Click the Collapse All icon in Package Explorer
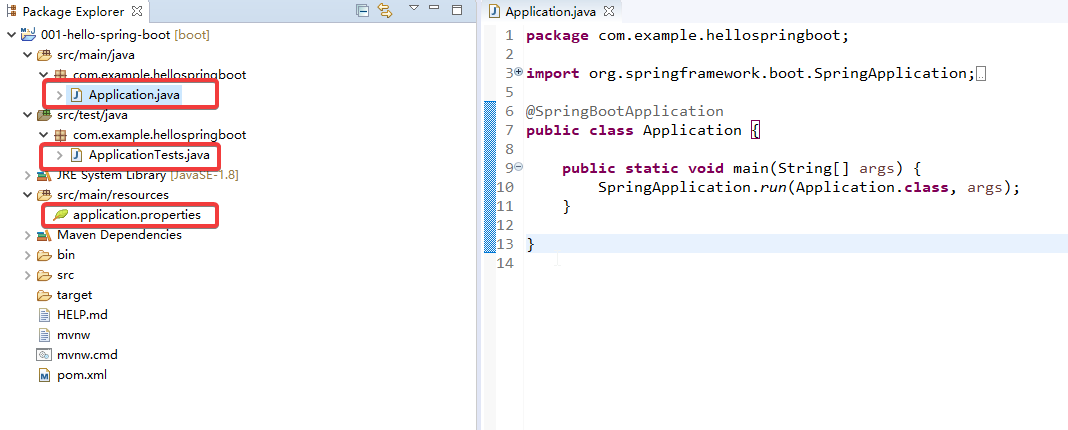 tap(362, 10)
